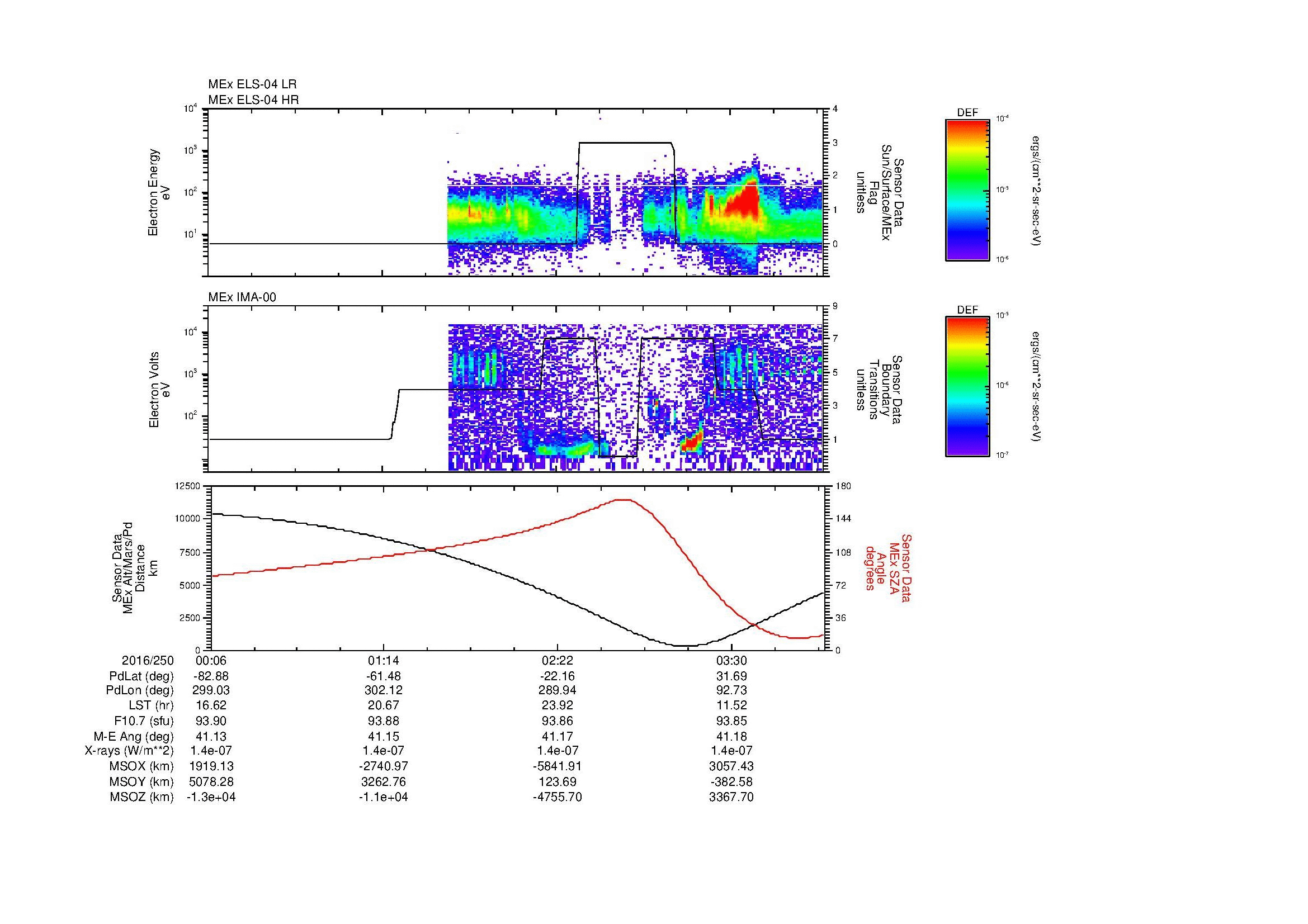Viewport: 1308px width, 924px height.
Task: Click LST value '11.52'
Action: tap(731, 706)
